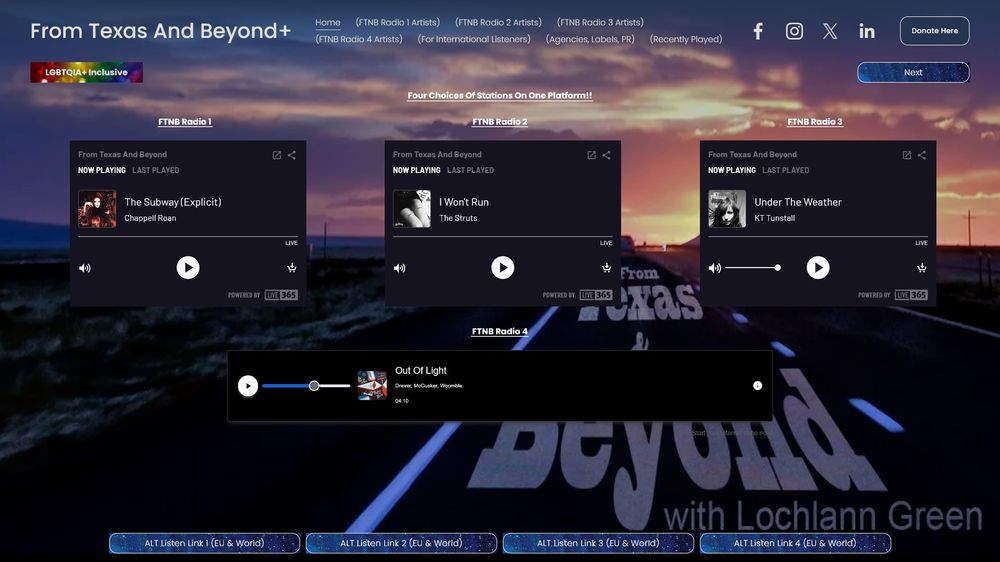Open Agencies, Labels, PR page
Screen dimensions: 1000x562
[590, 39]
